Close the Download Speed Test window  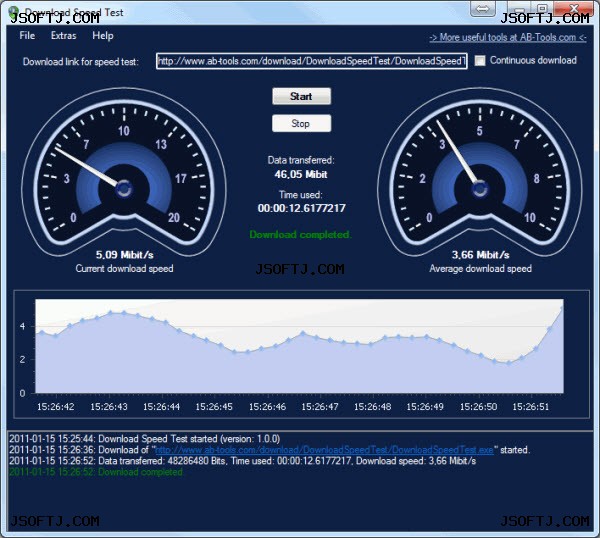574,8
